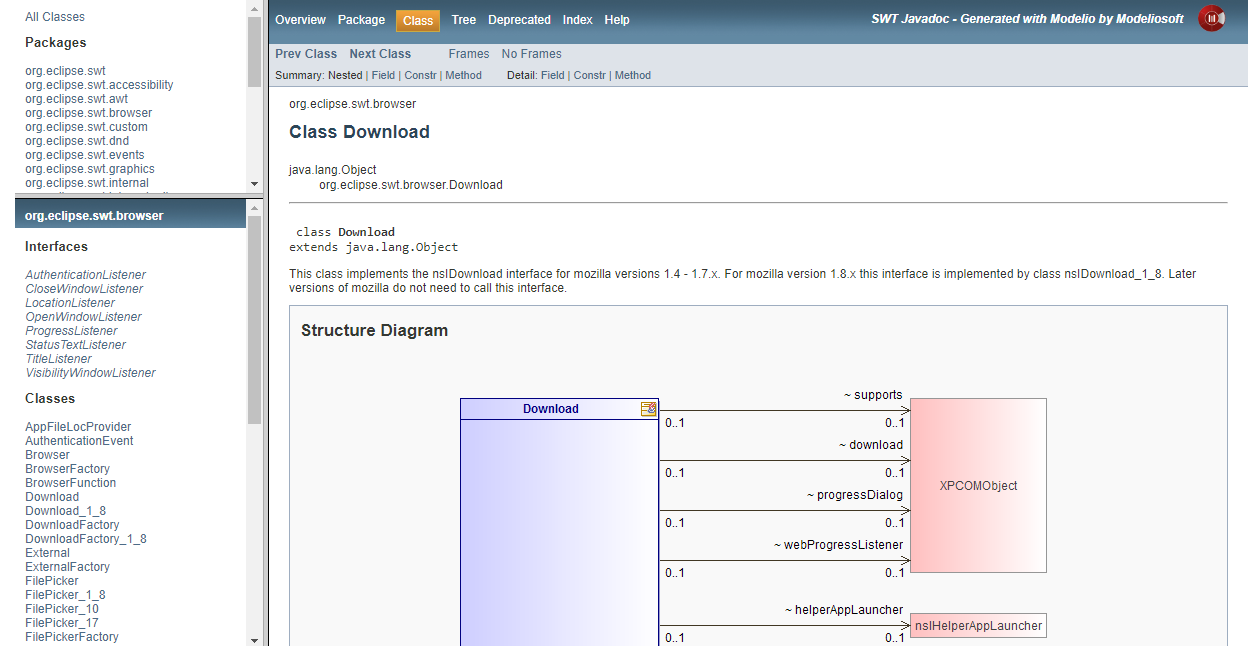
Task: Open the Overview page
Action: 300,20
